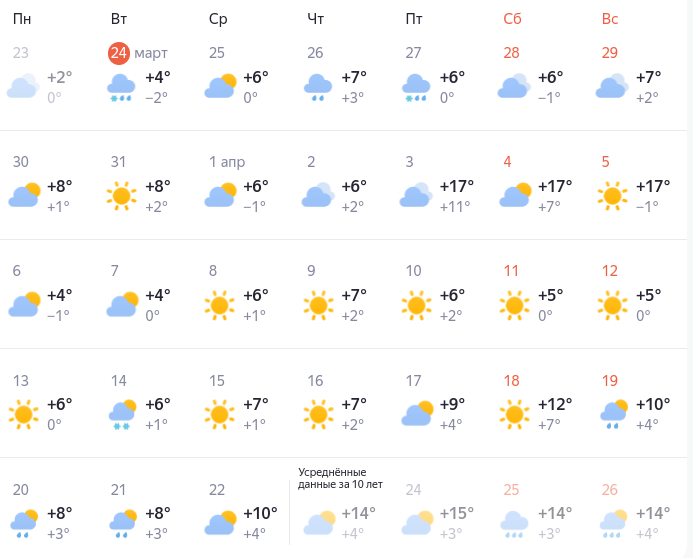Click the cloudy icon for April 3
693x558 pixels.
tap(415, 195)
